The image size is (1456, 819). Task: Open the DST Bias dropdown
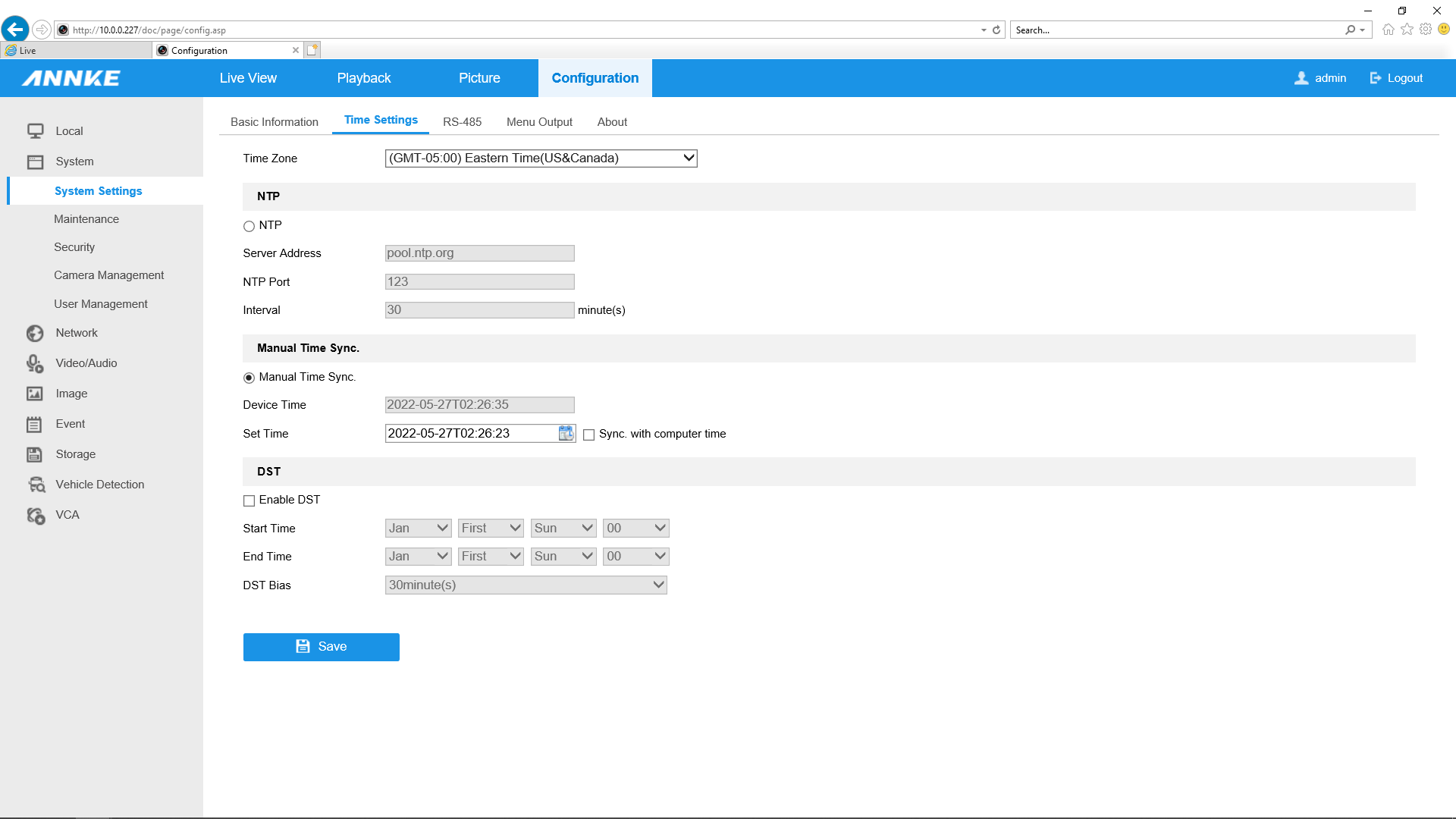(526, 585)
